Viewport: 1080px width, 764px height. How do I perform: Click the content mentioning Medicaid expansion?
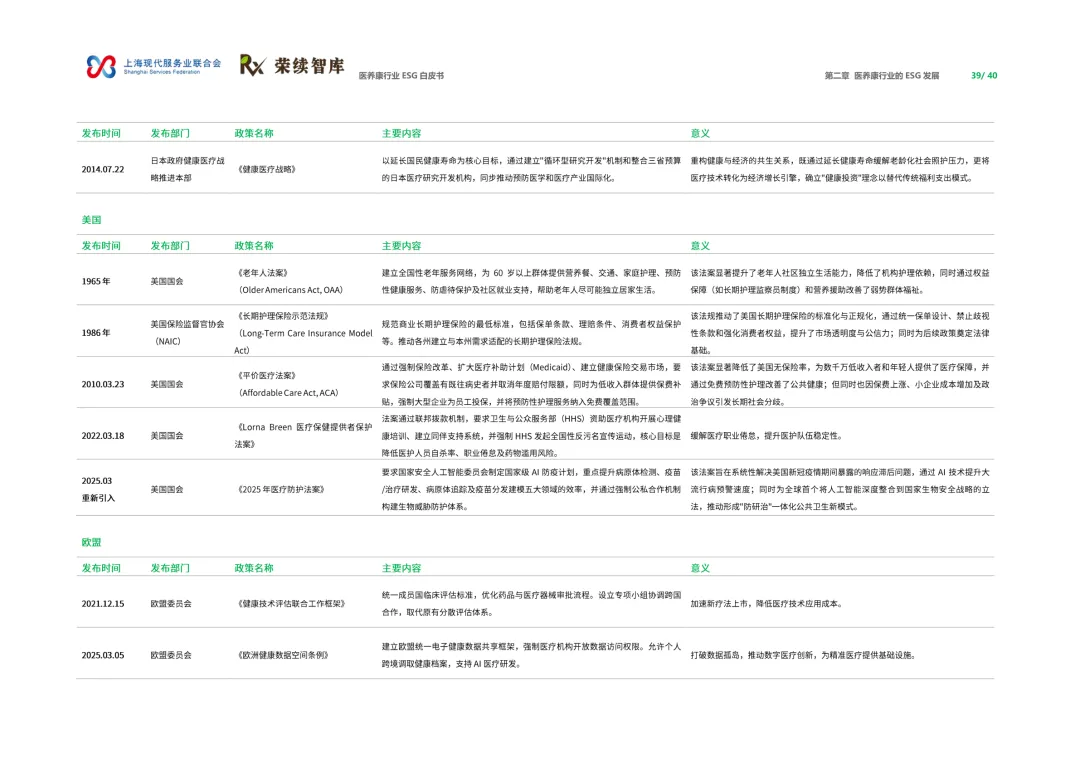(531, 384)
